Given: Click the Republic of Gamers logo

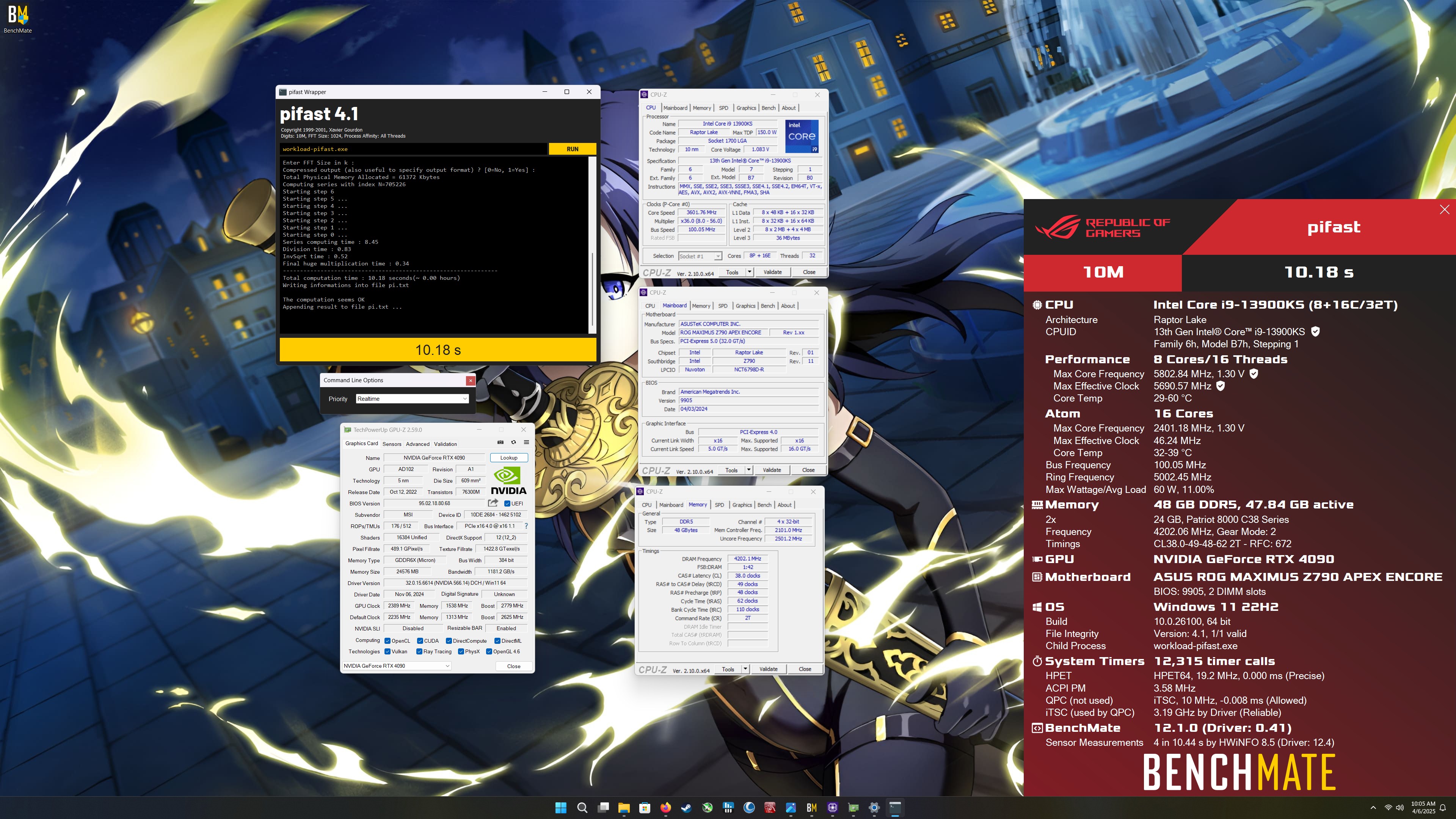Looking at the screenshot, I should point(1102,228).
